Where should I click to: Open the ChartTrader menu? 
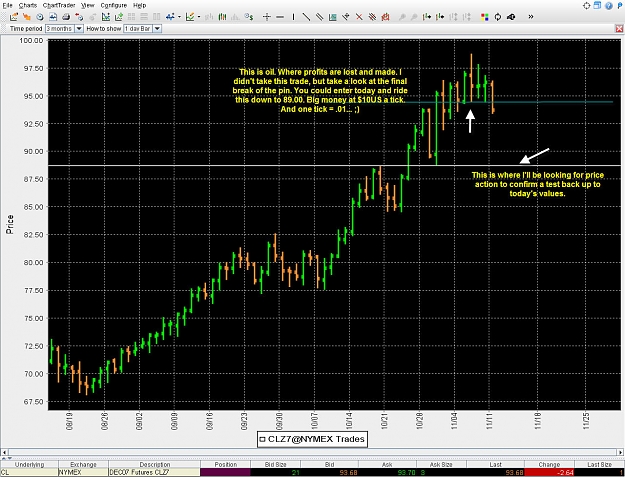(57, 5)
